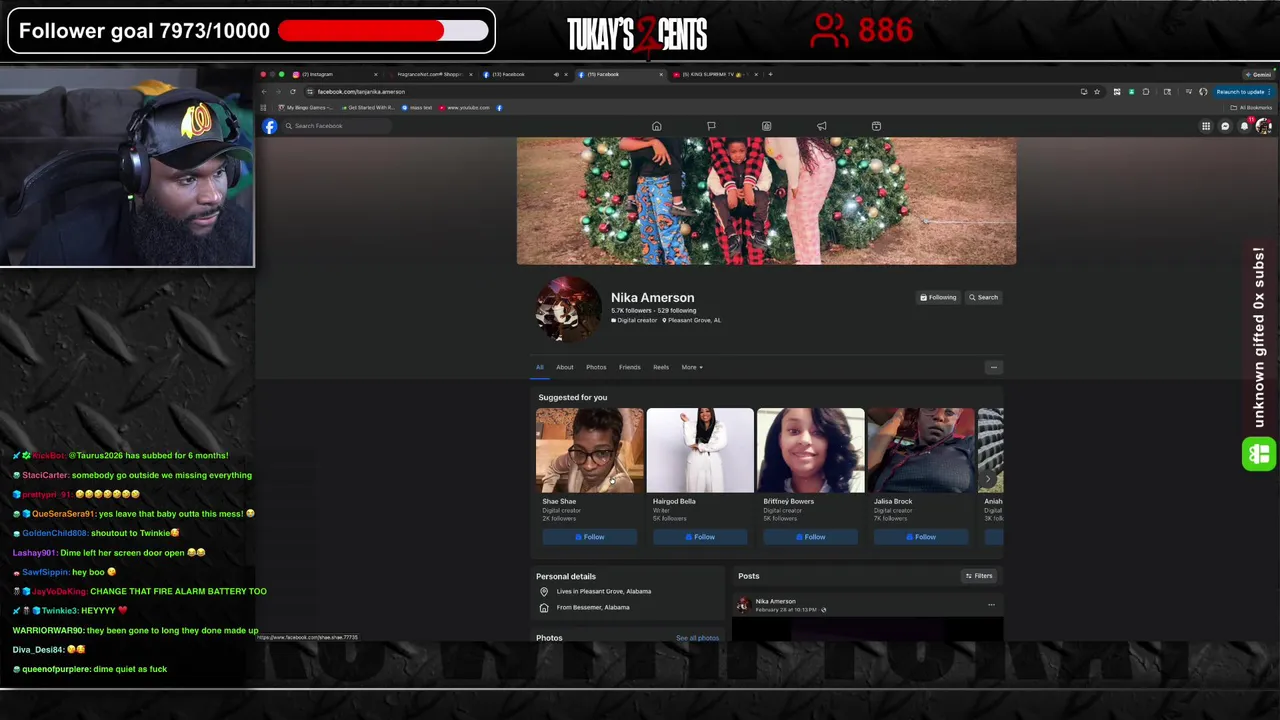
Task: Open Shae Shae suggested profile photo
Action: pos(590,450)
